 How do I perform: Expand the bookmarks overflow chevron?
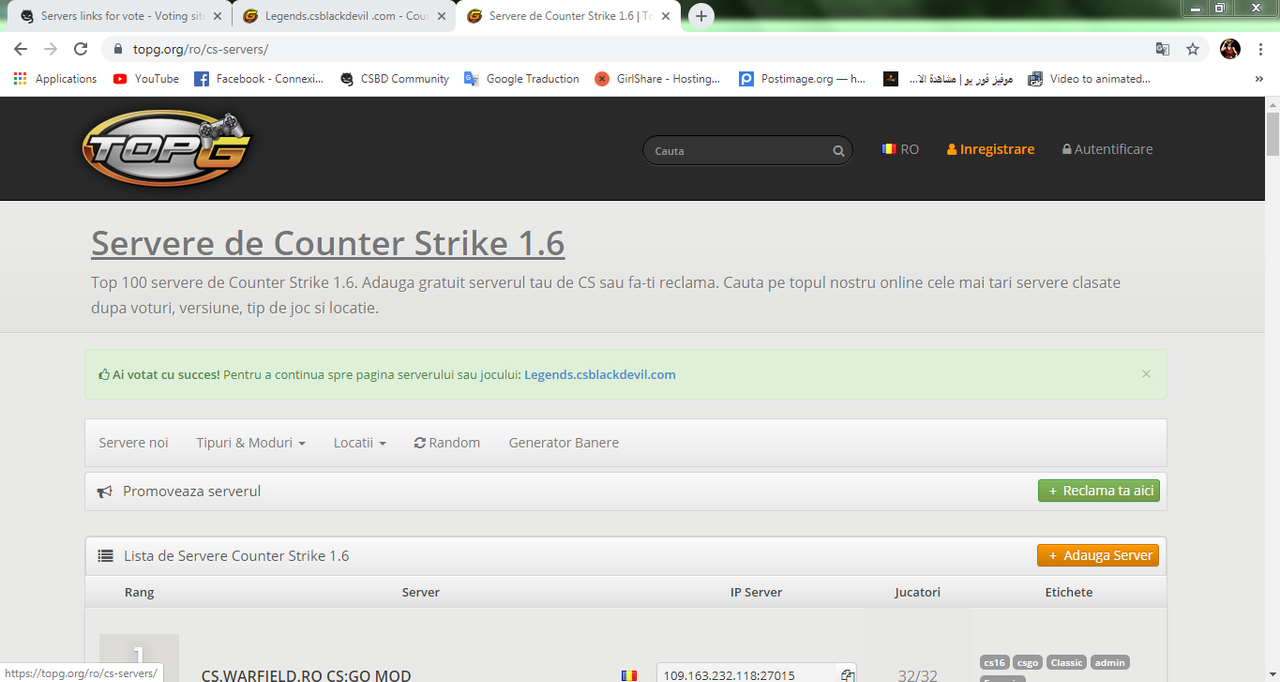point(1259,79)
